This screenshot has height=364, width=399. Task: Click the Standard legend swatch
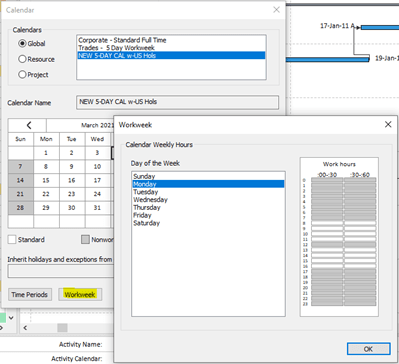pyautogui.click(x=12, y=239)
